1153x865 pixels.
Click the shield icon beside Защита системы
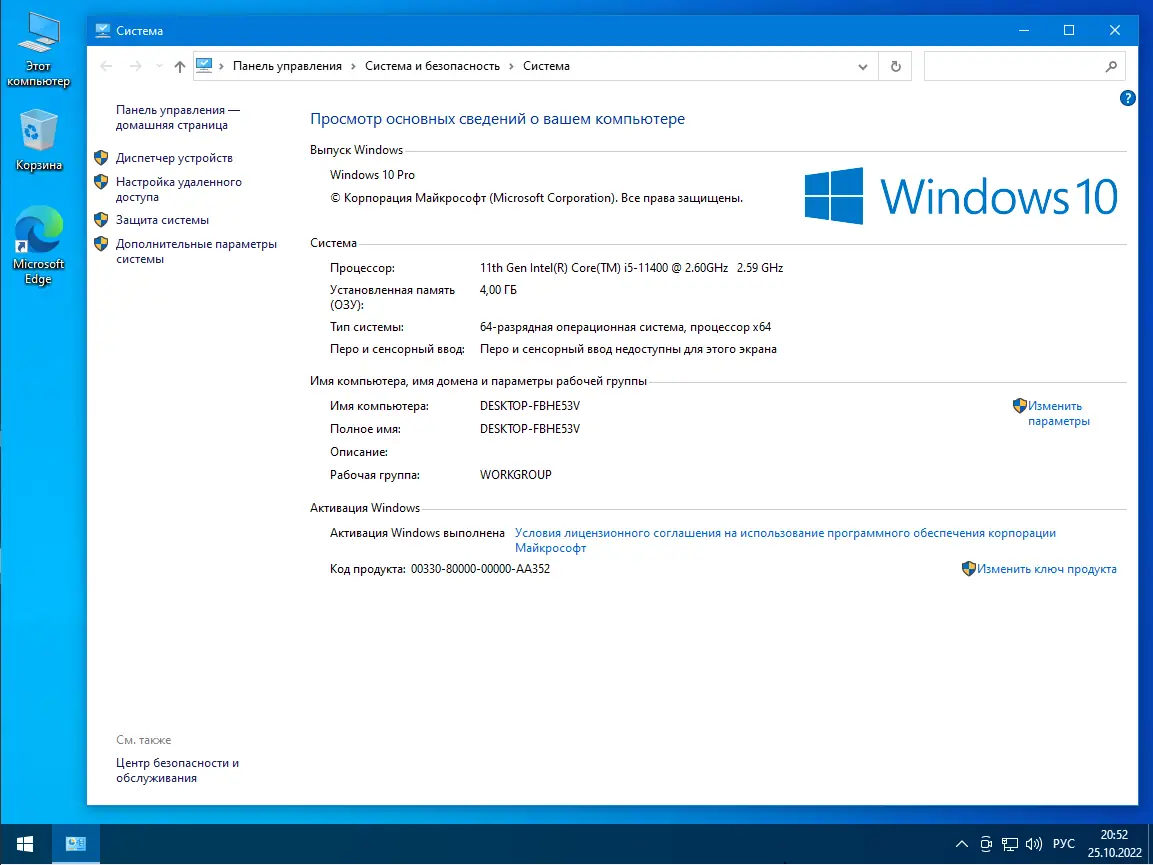tap(101, 219)
